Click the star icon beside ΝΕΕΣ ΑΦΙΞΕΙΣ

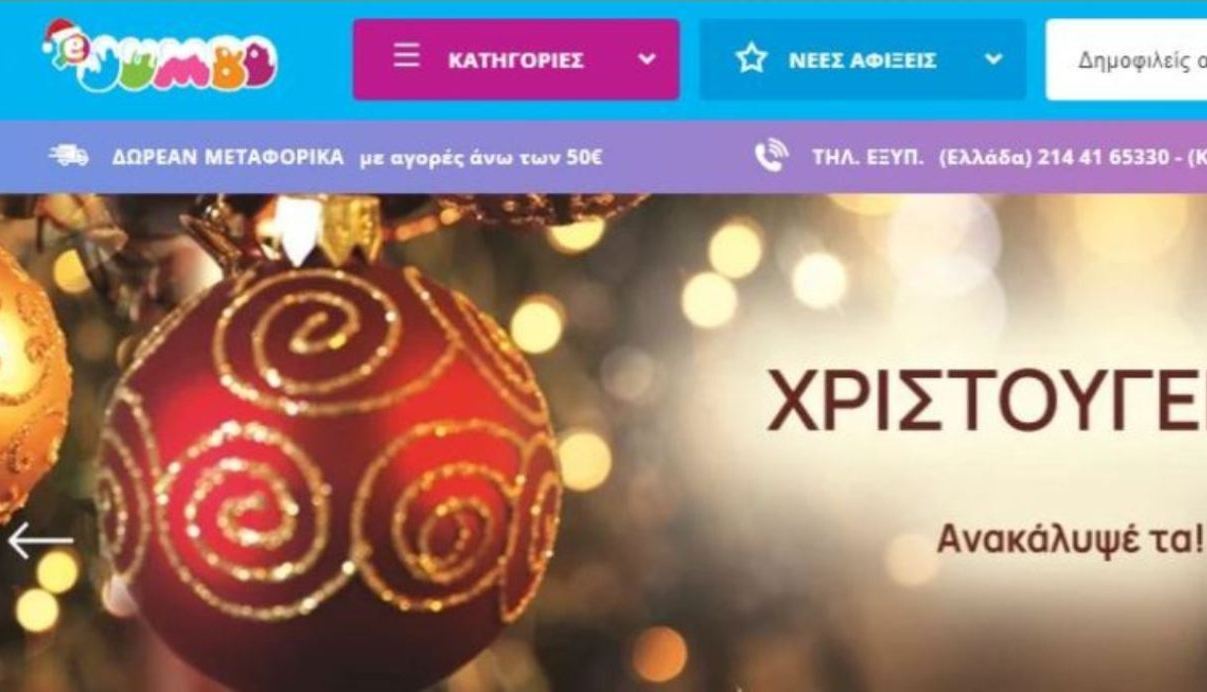pyautogui.click(x=751, y=60)
